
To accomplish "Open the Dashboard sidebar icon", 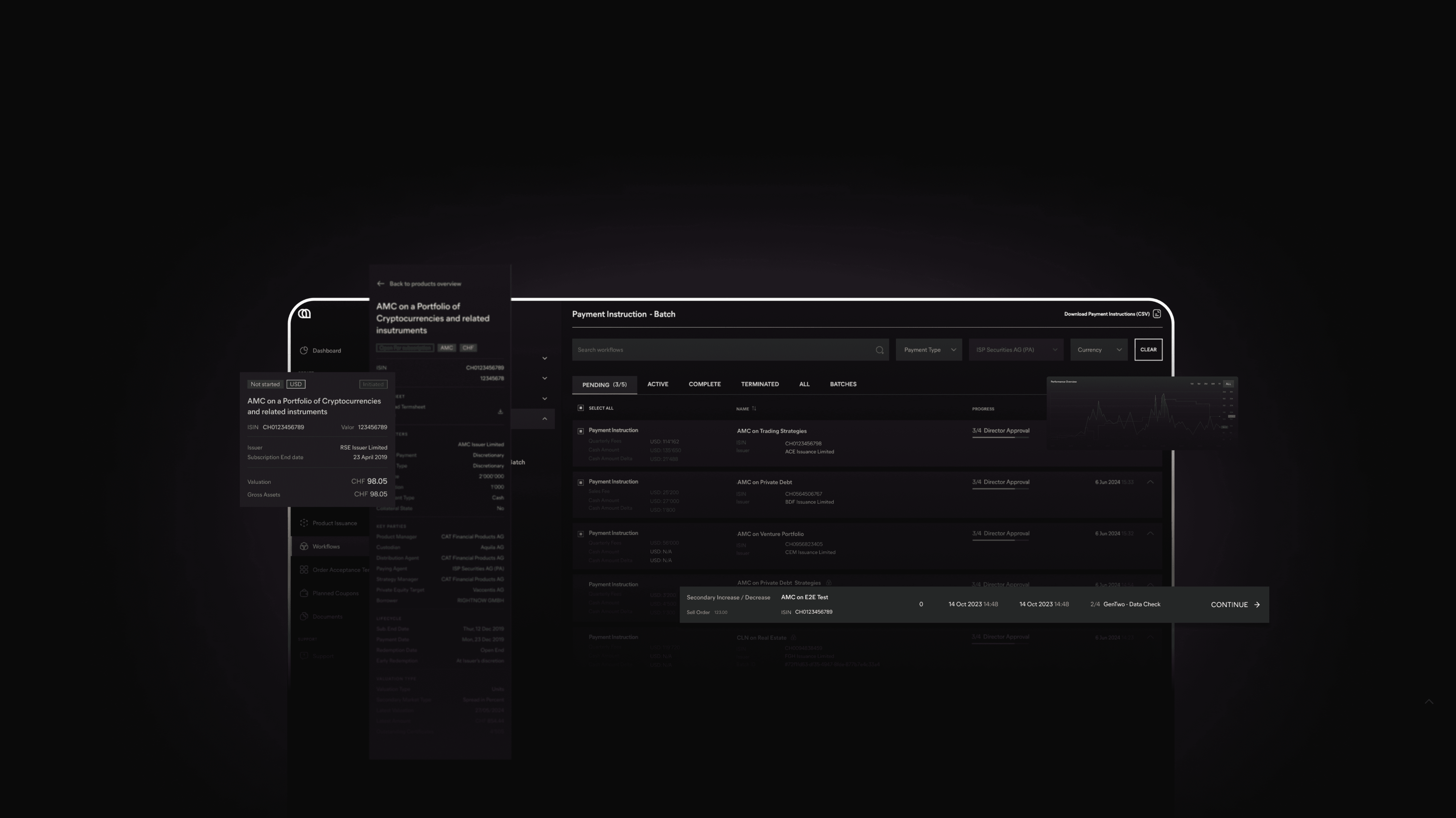I will point(303,350).
